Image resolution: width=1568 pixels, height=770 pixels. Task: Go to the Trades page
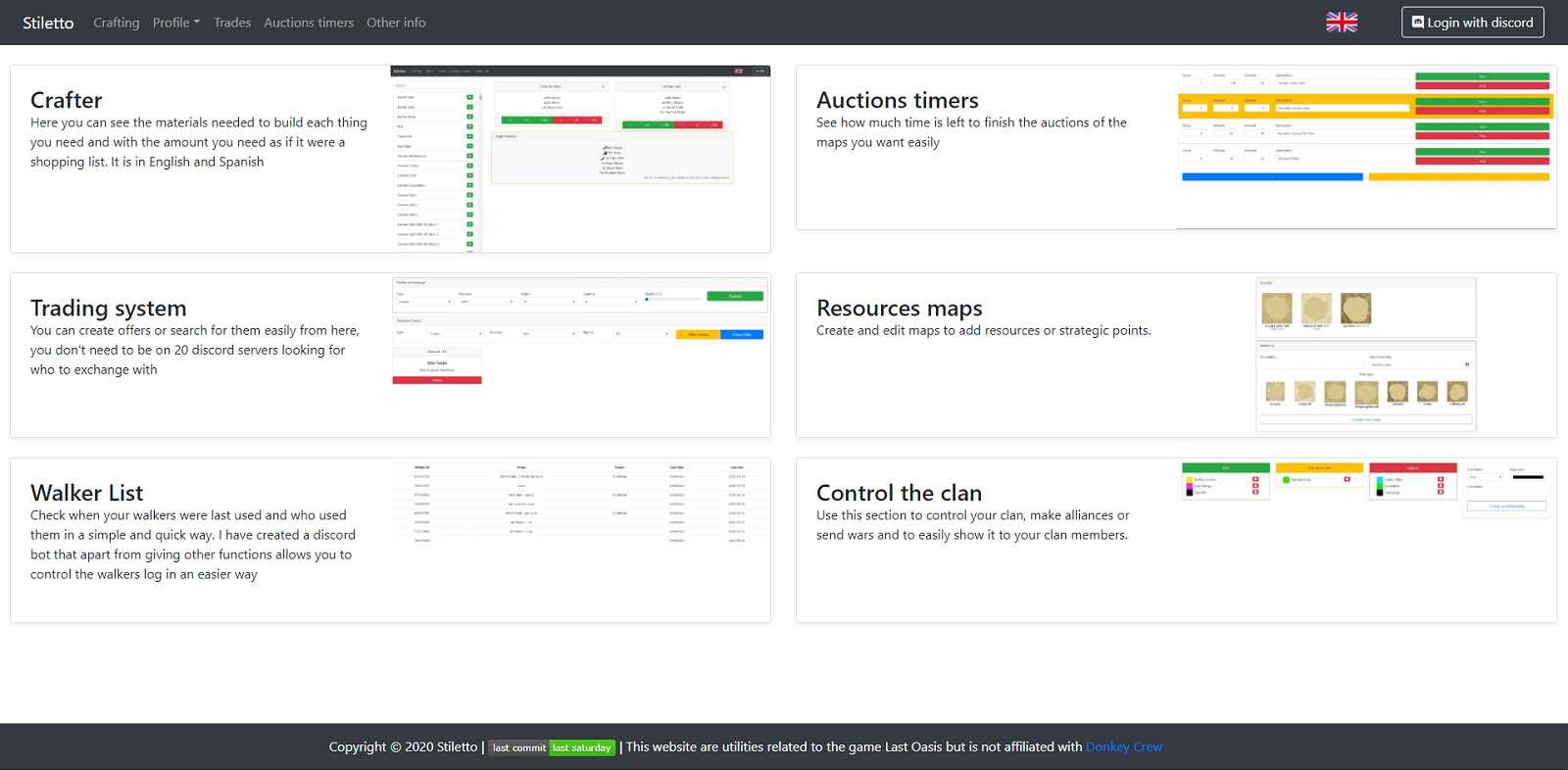pyautogui.click(x=232, y=23)
